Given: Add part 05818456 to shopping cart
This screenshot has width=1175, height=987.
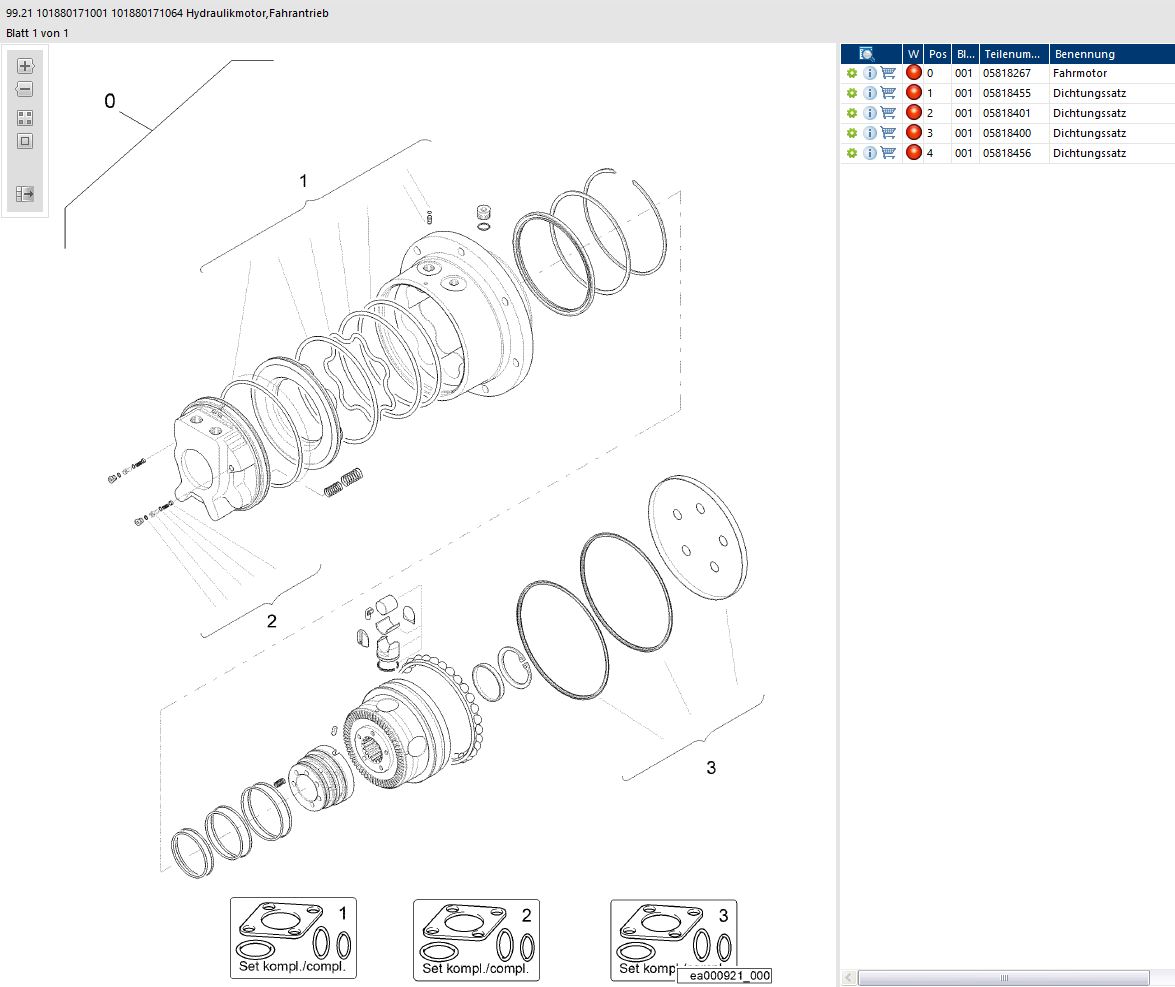Looking at the screenshot, I should 889,153.
